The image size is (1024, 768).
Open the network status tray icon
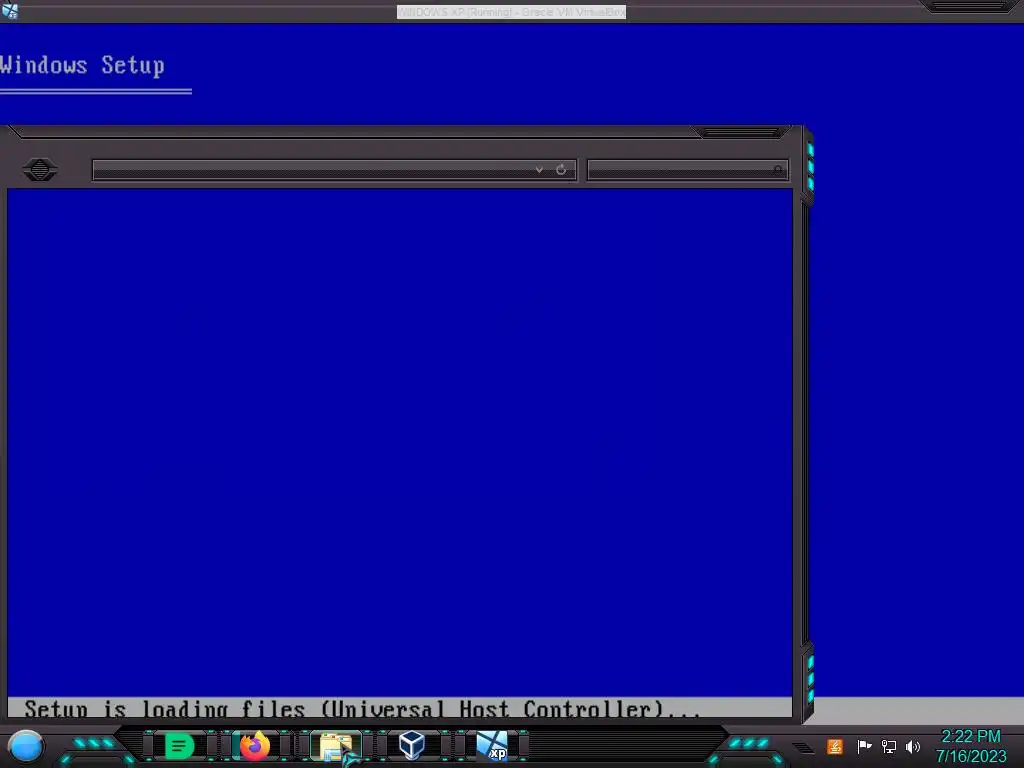(889, 746)
